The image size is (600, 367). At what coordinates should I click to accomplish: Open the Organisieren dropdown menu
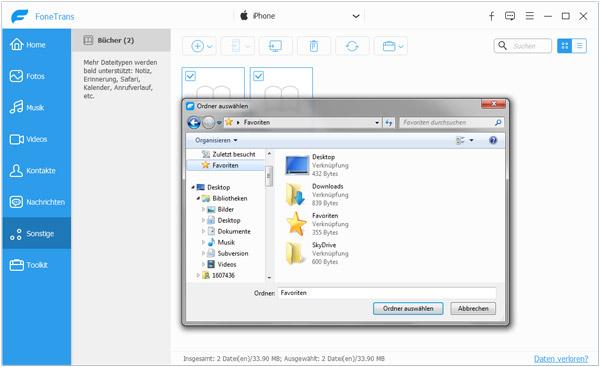point(216,140)
